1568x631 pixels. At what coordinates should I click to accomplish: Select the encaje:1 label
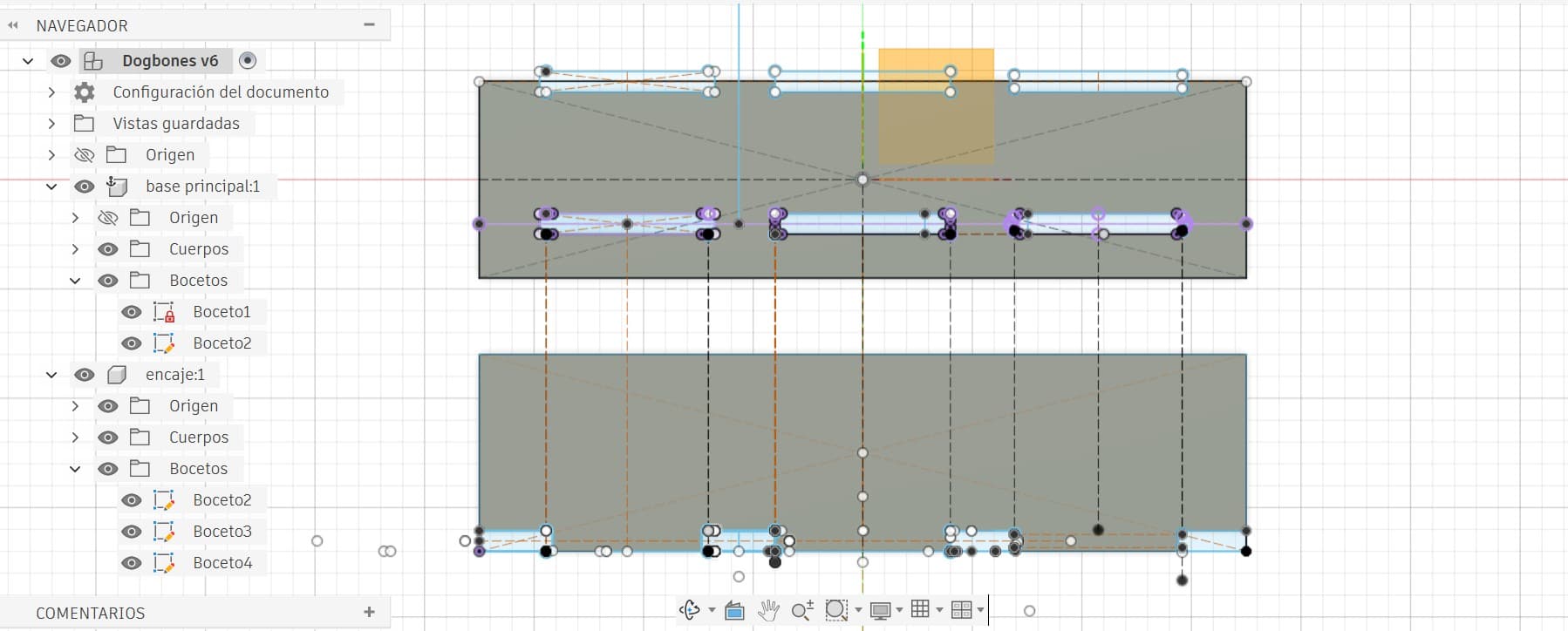point(175,375)
